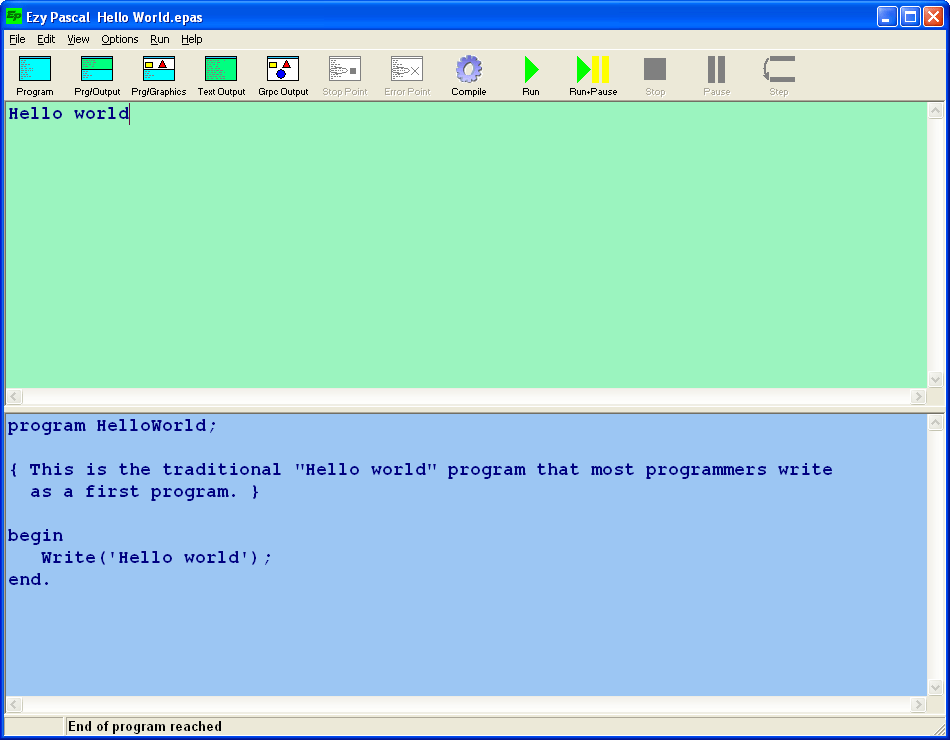Run the current program

(x=531, y=68)
